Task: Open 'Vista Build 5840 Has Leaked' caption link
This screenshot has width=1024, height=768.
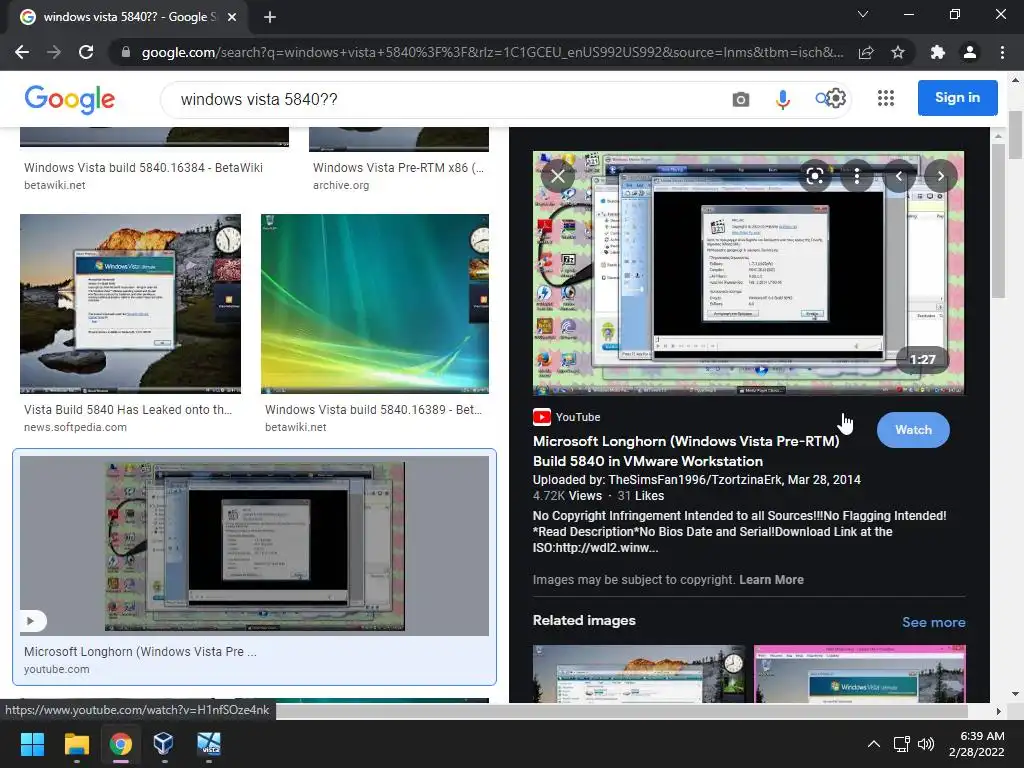Action: point(128,410)
